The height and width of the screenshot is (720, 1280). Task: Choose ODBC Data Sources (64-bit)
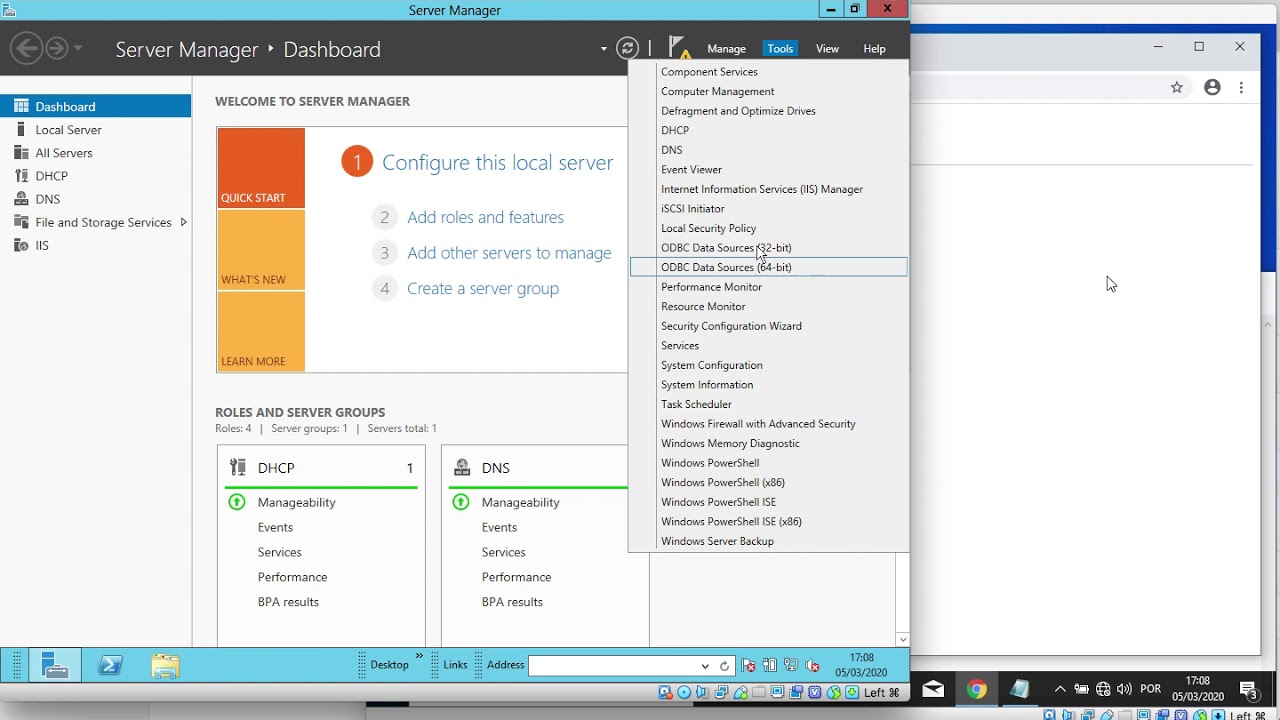click(769, 267)
